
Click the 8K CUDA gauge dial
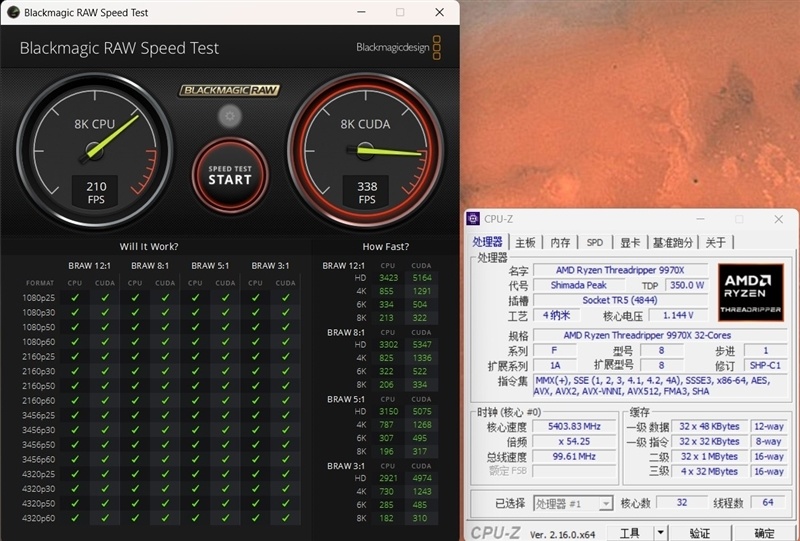click(366, 148)
